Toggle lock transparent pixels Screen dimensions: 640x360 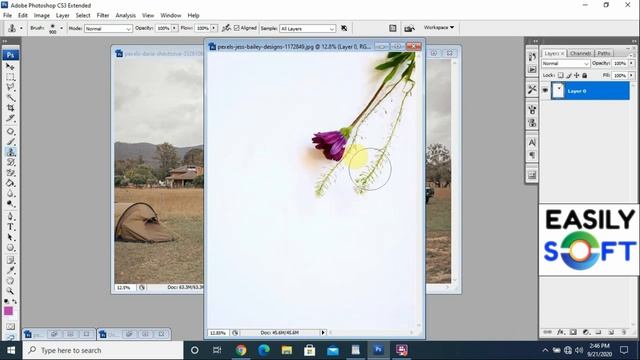561,76
